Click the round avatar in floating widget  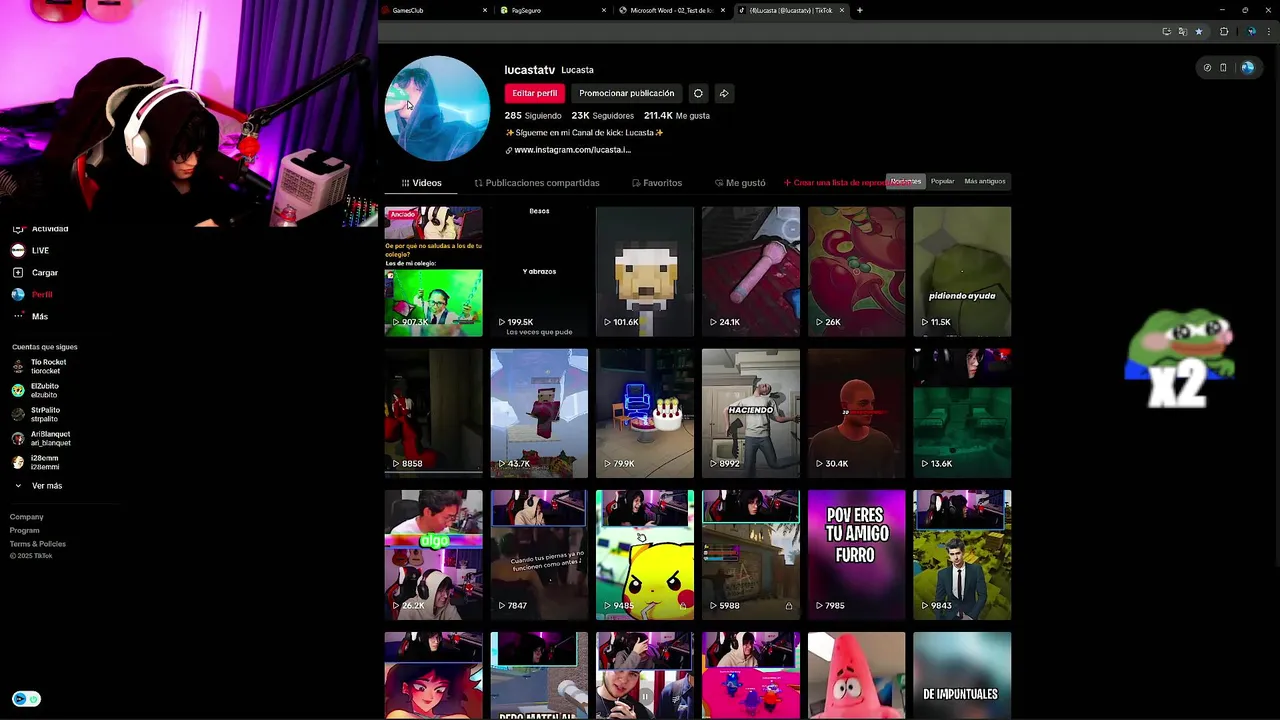(x=1247, y=68)
